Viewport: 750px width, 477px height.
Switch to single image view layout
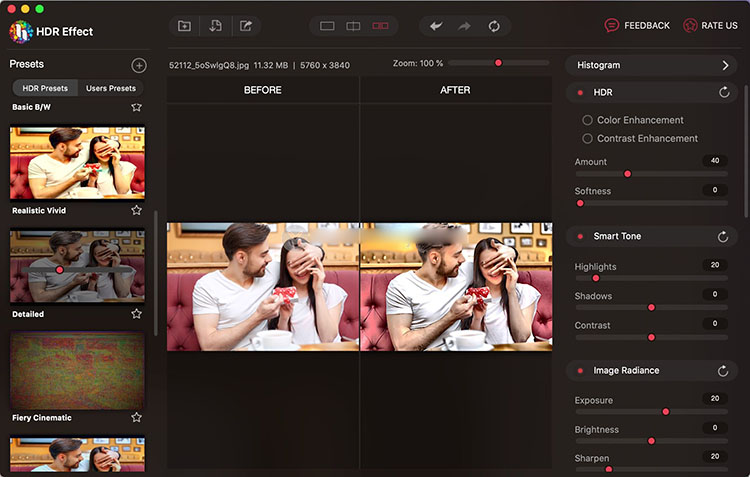[x=327, y=26]
